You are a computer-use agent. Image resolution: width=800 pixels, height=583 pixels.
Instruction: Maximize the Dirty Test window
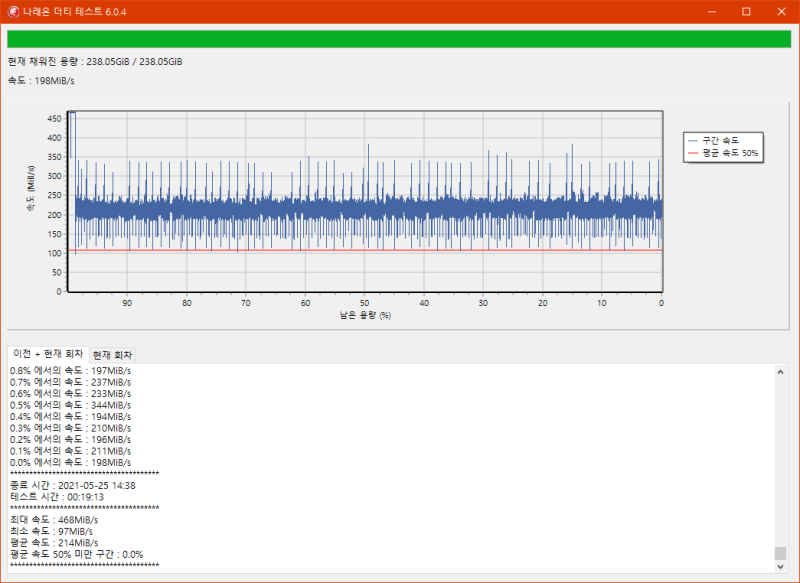click(x=746, y=12)
